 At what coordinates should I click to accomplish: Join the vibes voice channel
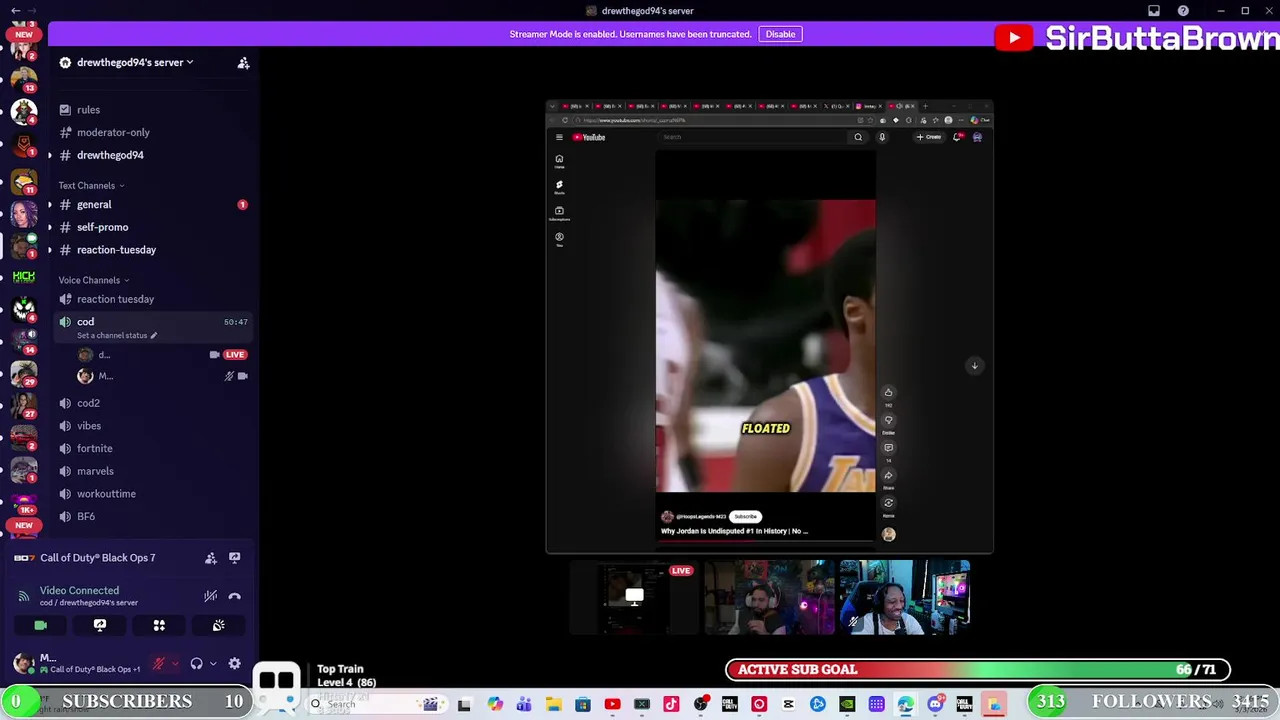coord(152,426)
